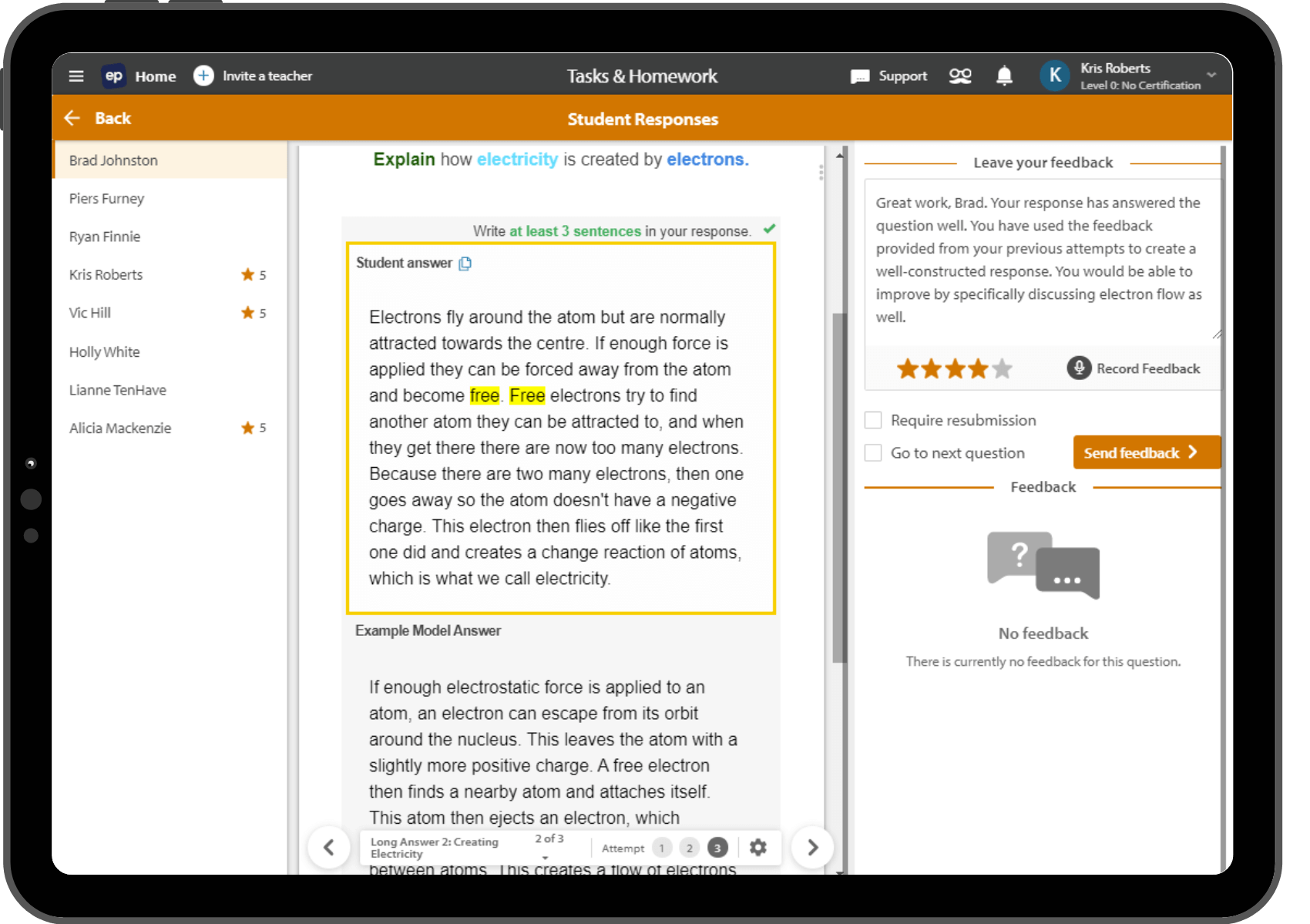Image resolution: width=1310 pixels, height=924 pixels.
Task: Click the Record Feedback microphone icon
Action: (1079, 368)
